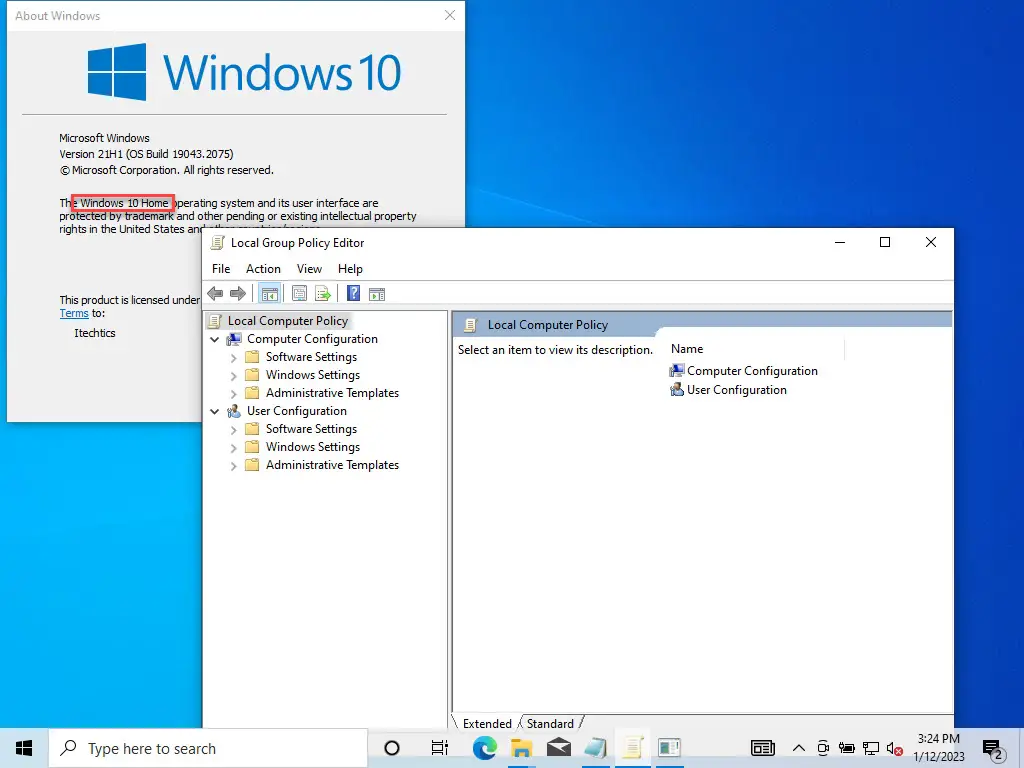Screen dimensions: 1024x768
Task: Switch to the Extended tab
Action: click(487, 724)
